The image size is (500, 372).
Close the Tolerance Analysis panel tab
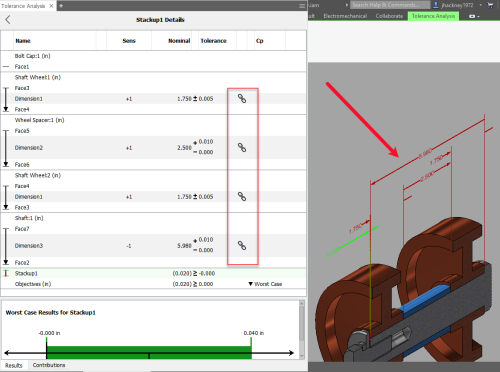tap(51, 6)
